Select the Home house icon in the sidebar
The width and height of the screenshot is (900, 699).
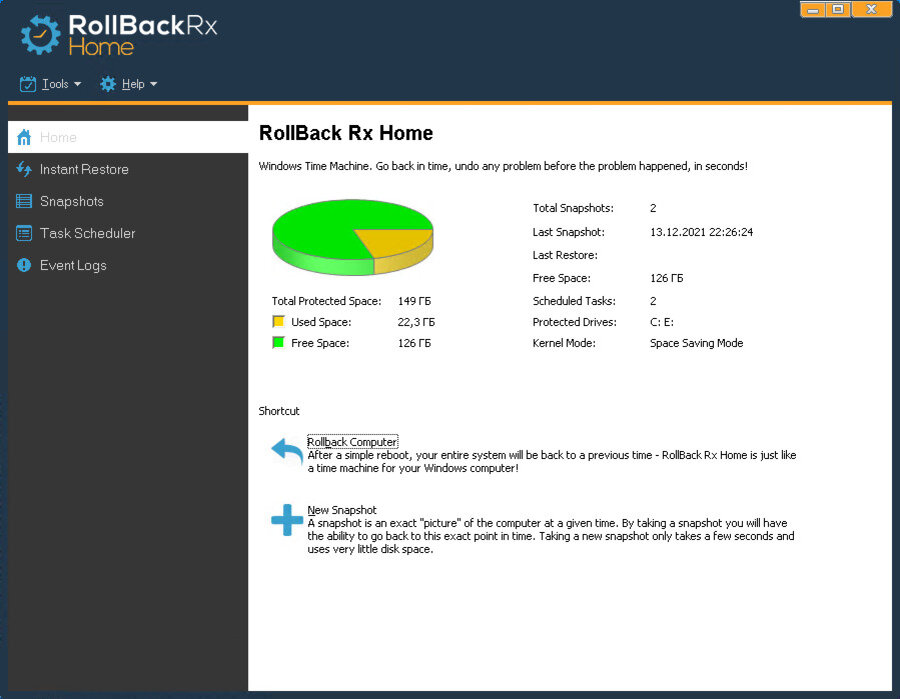click(x=22, y=137)
